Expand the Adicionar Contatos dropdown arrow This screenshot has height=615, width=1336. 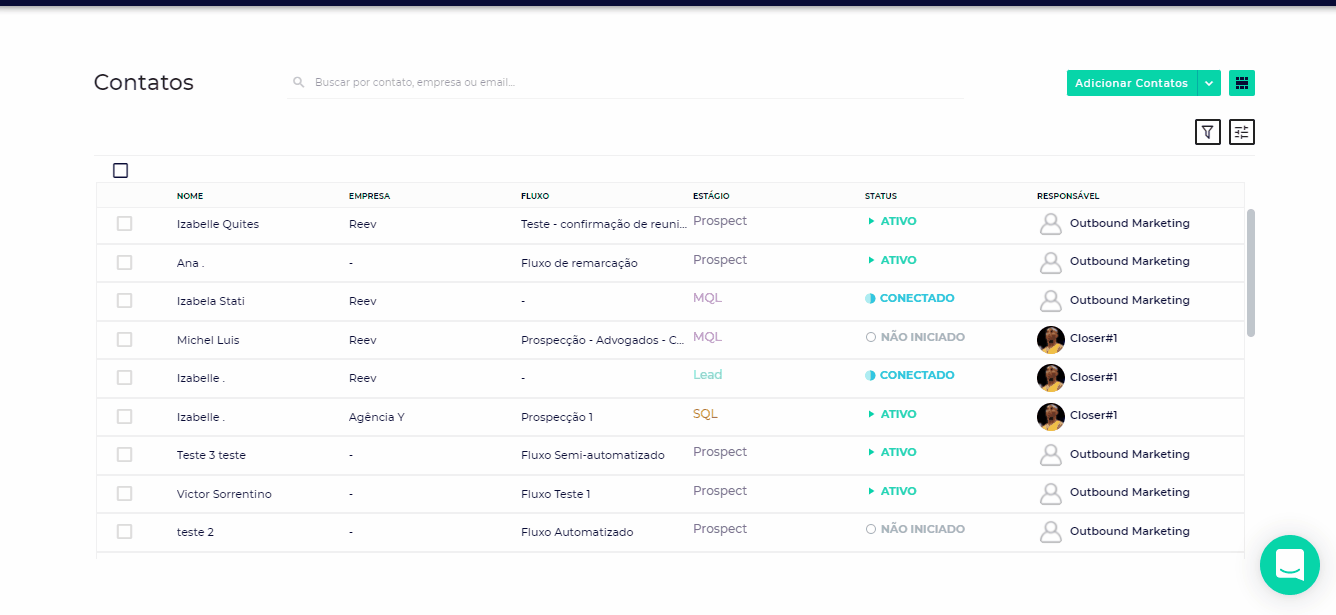point(1209,83)
